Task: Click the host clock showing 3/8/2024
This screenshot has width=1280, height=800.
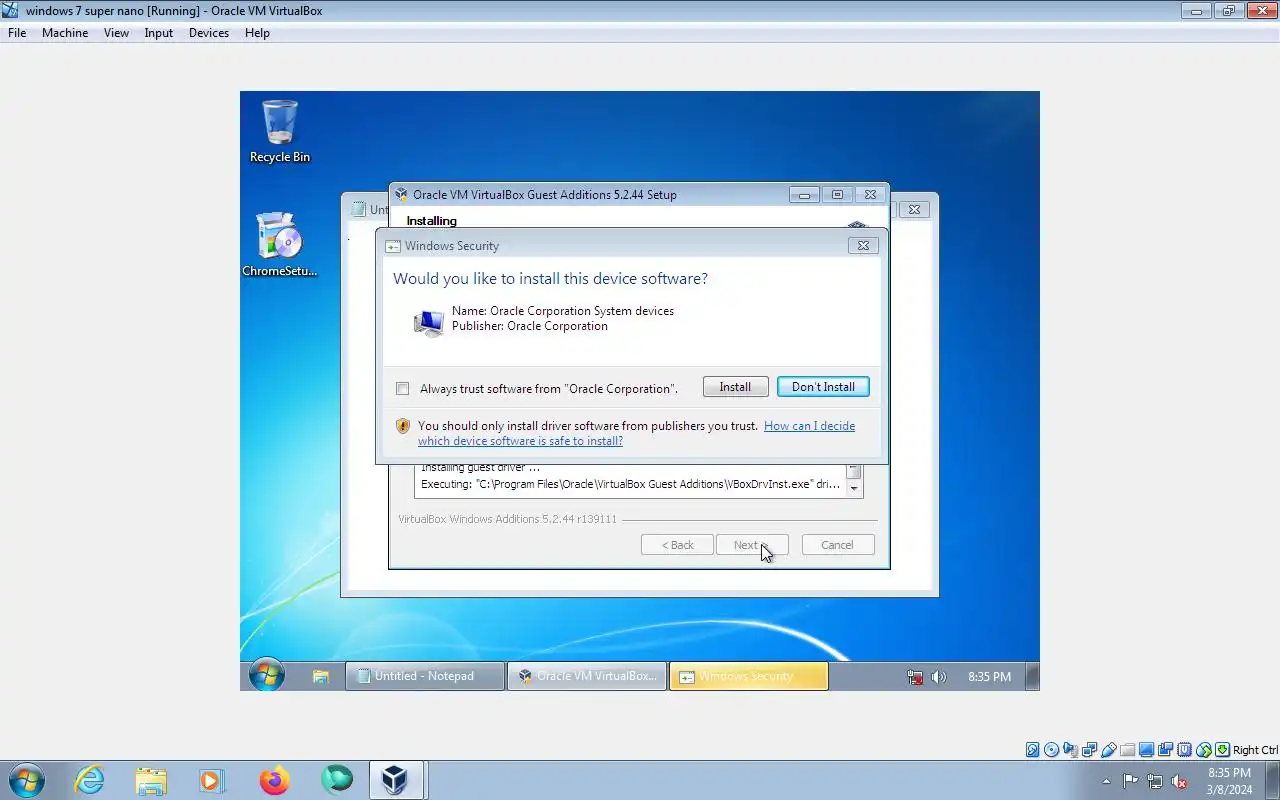Action: point(1229,781)
